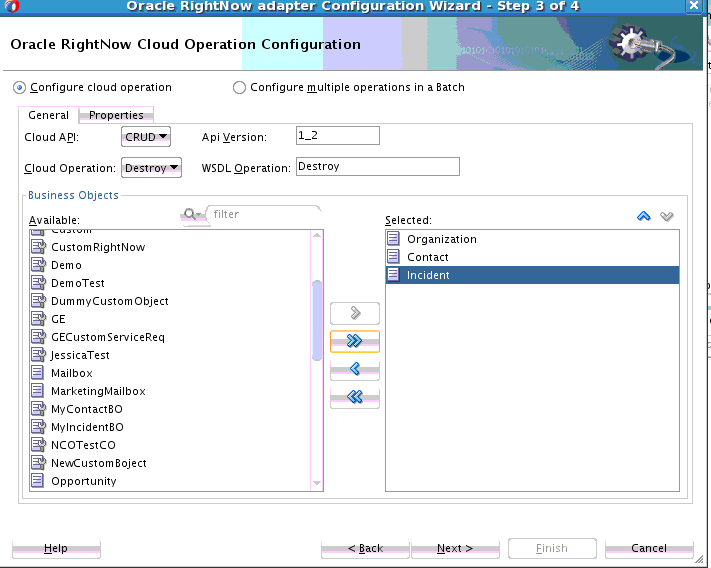The width and height of the screenshot is (711, 568).
Task: Click the MarketingMailbox document icon
Action: click(38, 391)
